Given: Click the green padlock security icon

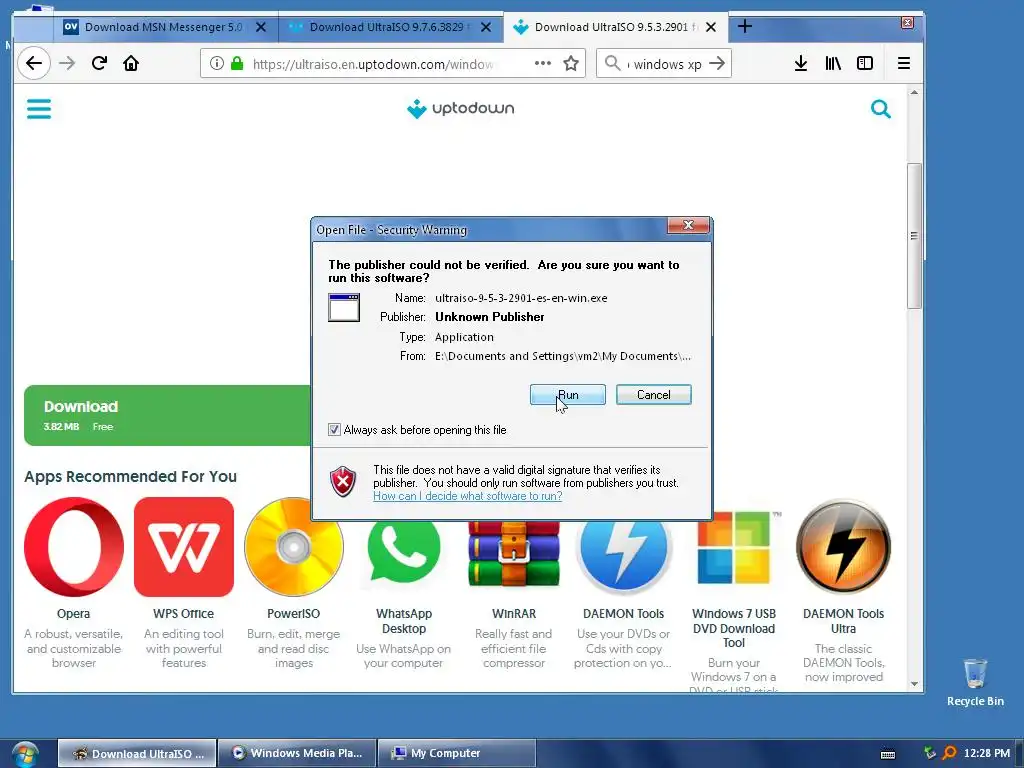Looking at the screenshot, I should 237,63.
